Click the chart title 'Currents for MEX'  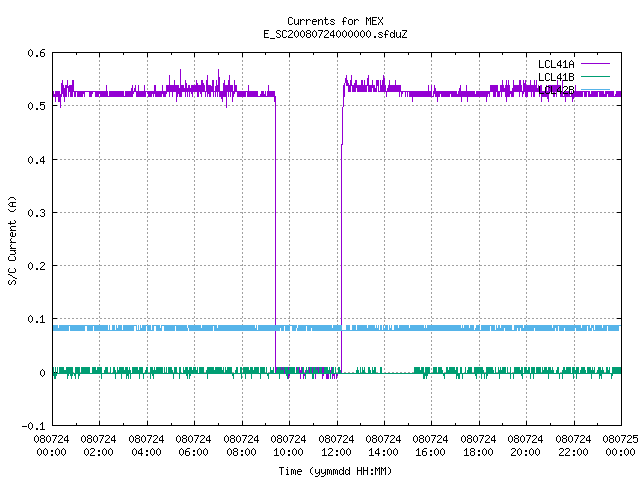coord(335,21)
